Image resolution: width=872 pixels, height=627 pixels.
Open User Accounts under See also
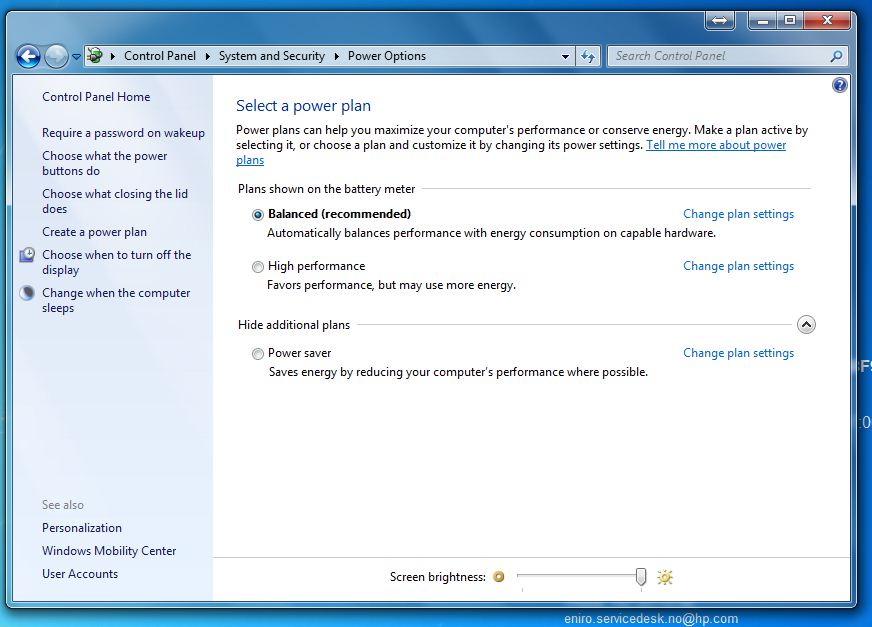(x=80, y=574)
